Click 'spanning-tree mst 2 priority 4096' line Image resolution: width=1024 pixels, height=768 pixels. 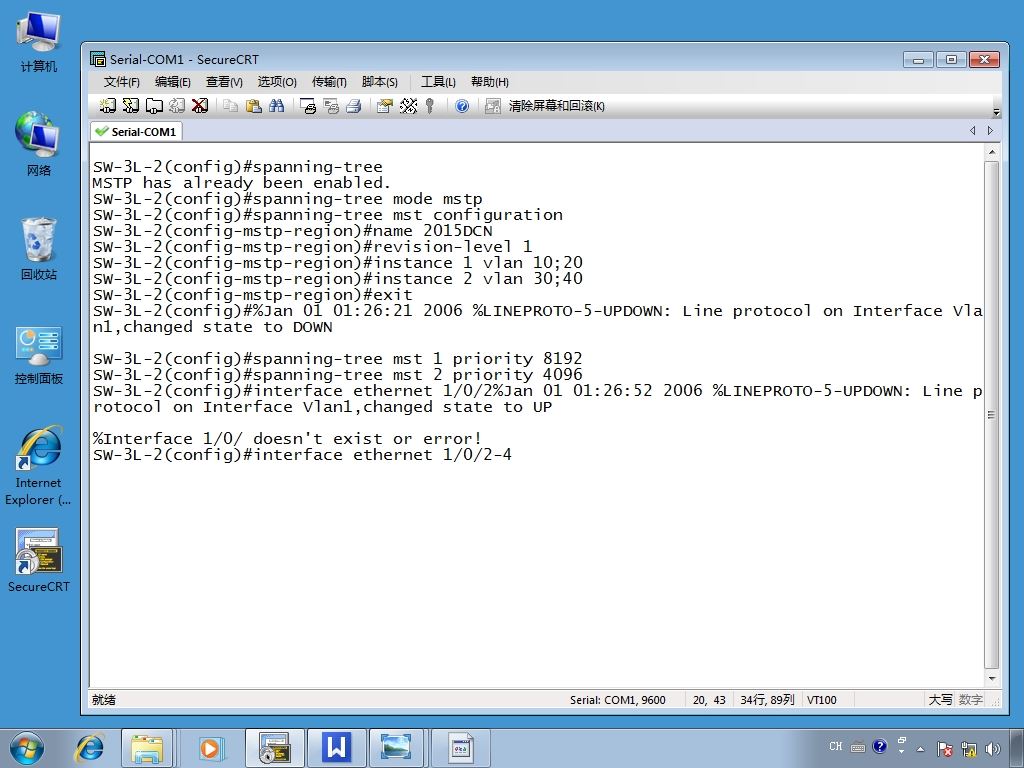point(338,375)
